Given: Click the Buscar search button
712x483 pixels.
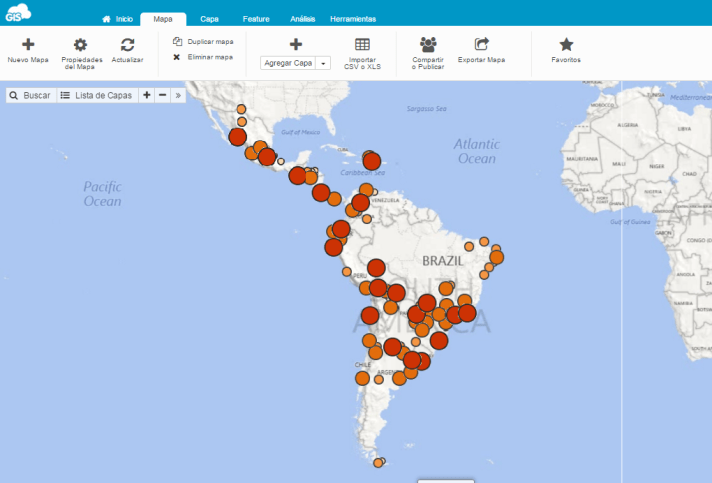Looking at the screenshot, I should tap(31, 95).
